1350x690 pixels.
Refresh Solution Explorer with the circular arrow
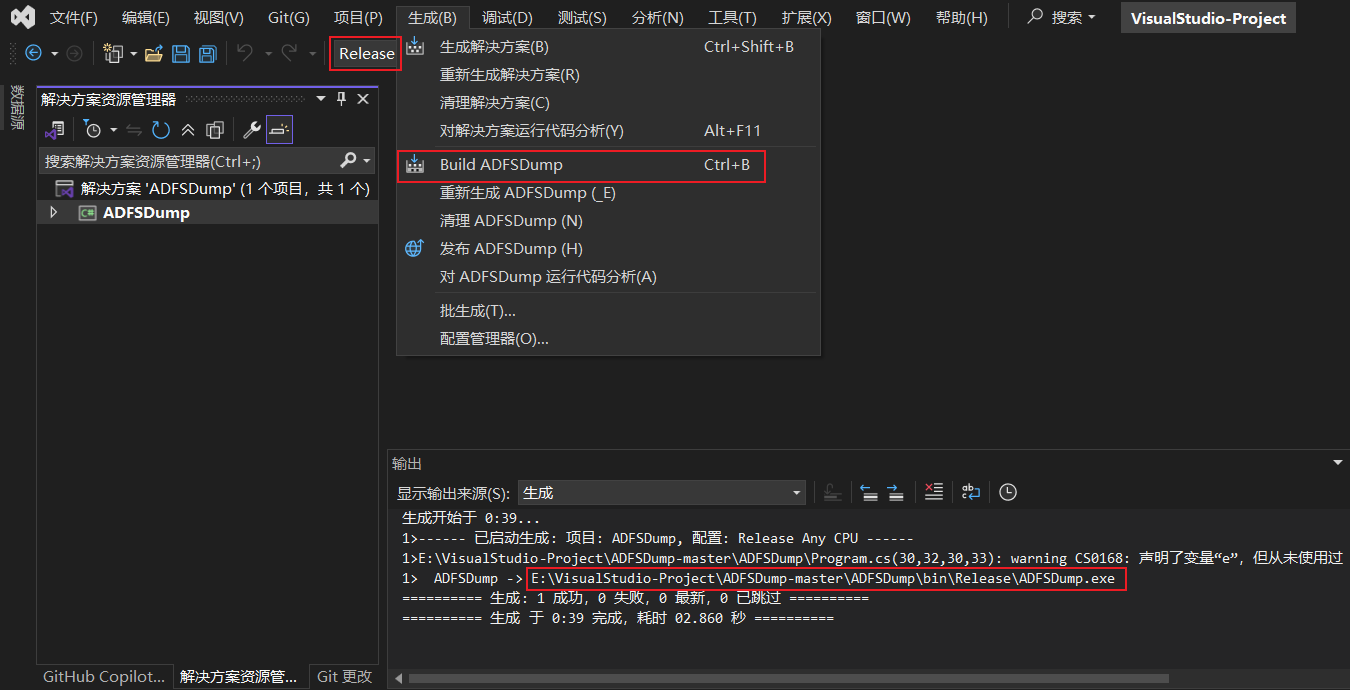(x=161, y=130)
